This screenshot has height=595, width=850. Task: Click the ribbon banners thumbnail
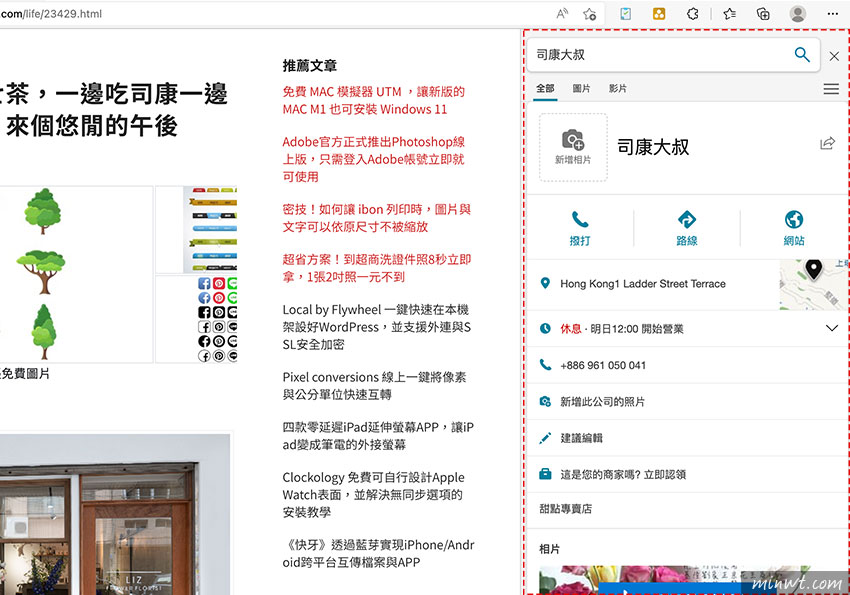[197, 230]
